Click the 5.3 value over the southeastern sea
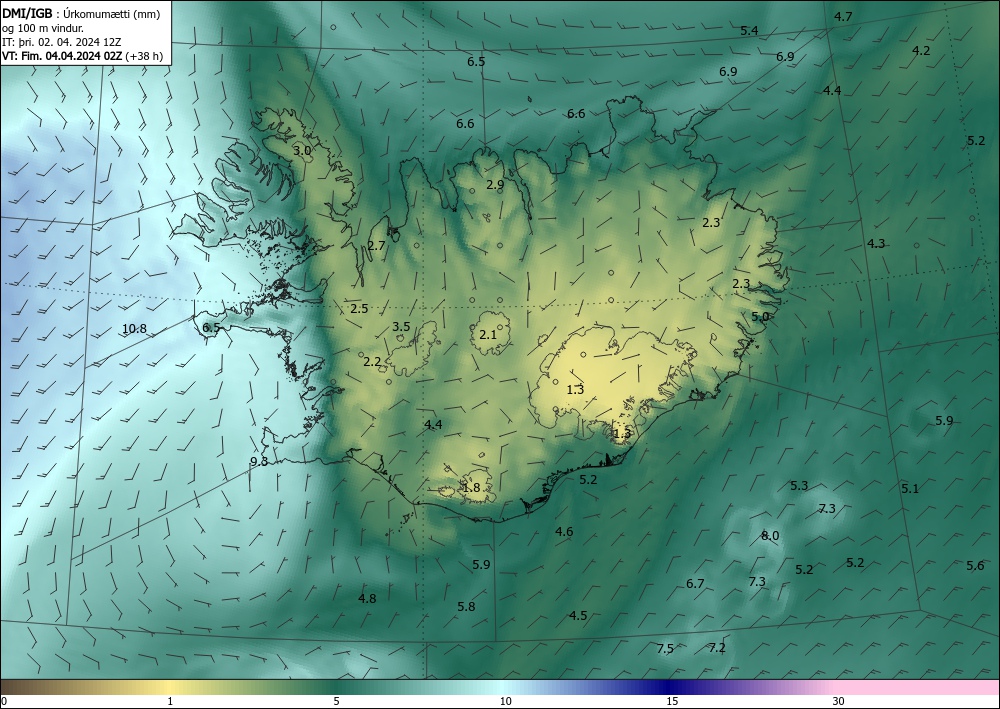 point(799,486)
